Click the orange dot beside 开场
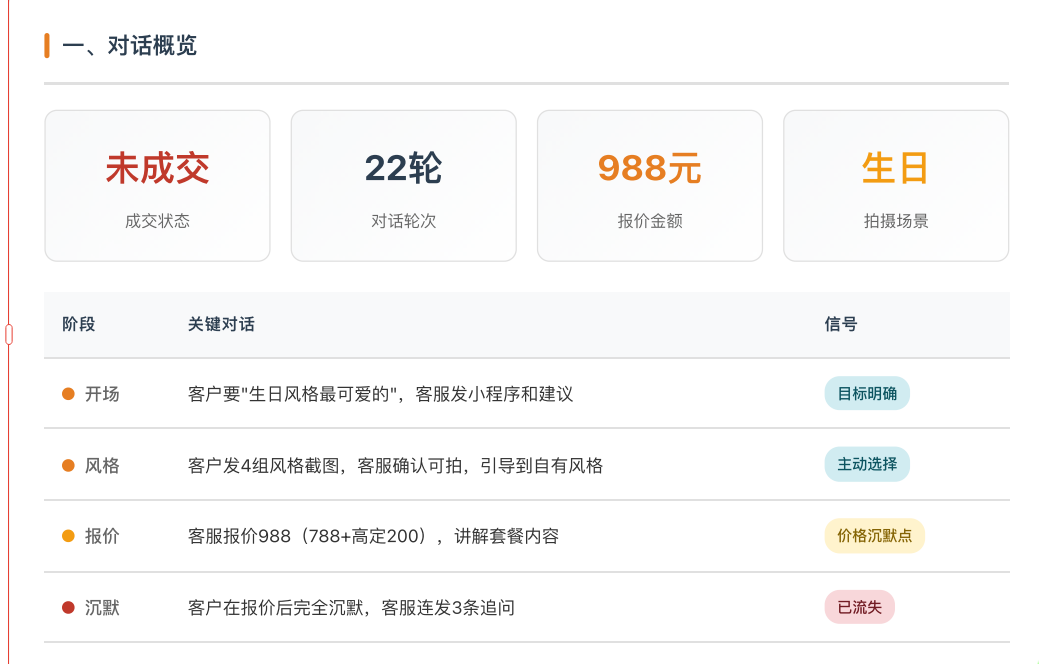This screenshot has height=664, width=1039. (x=68, y=394)
